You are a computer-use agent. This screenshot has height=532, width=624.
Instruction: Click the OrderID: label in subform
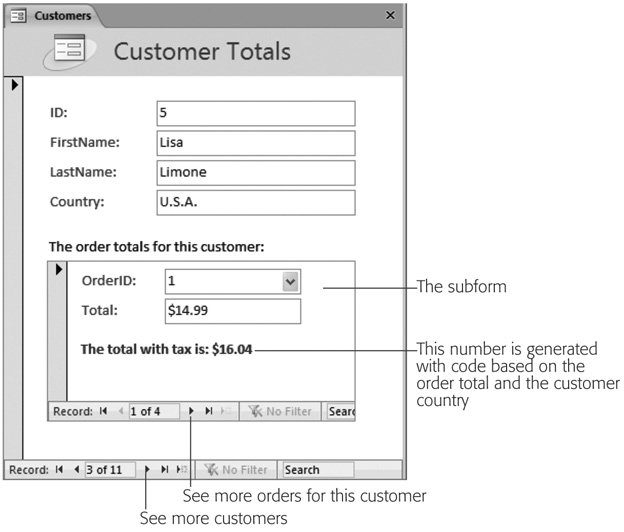[x=109, y=281]
